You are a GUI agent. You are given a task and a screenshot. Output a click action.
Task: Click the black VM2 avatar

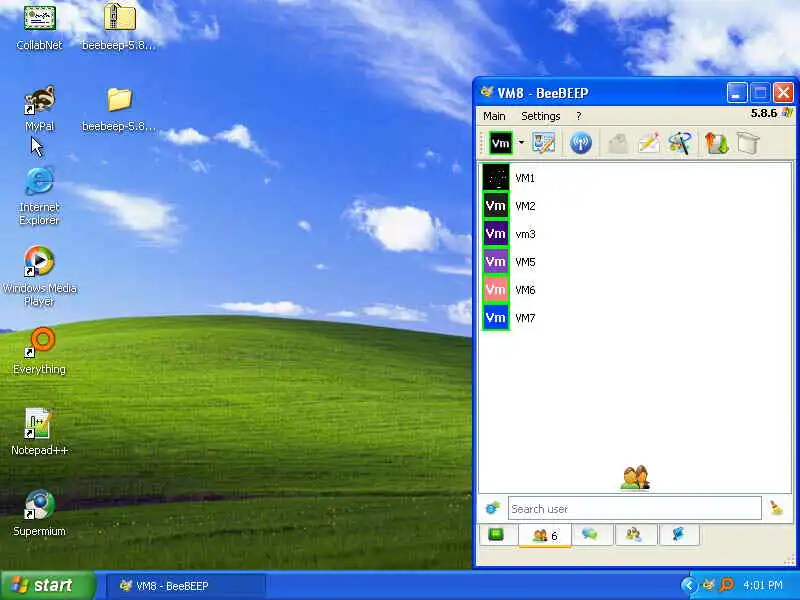coord(495,206)
